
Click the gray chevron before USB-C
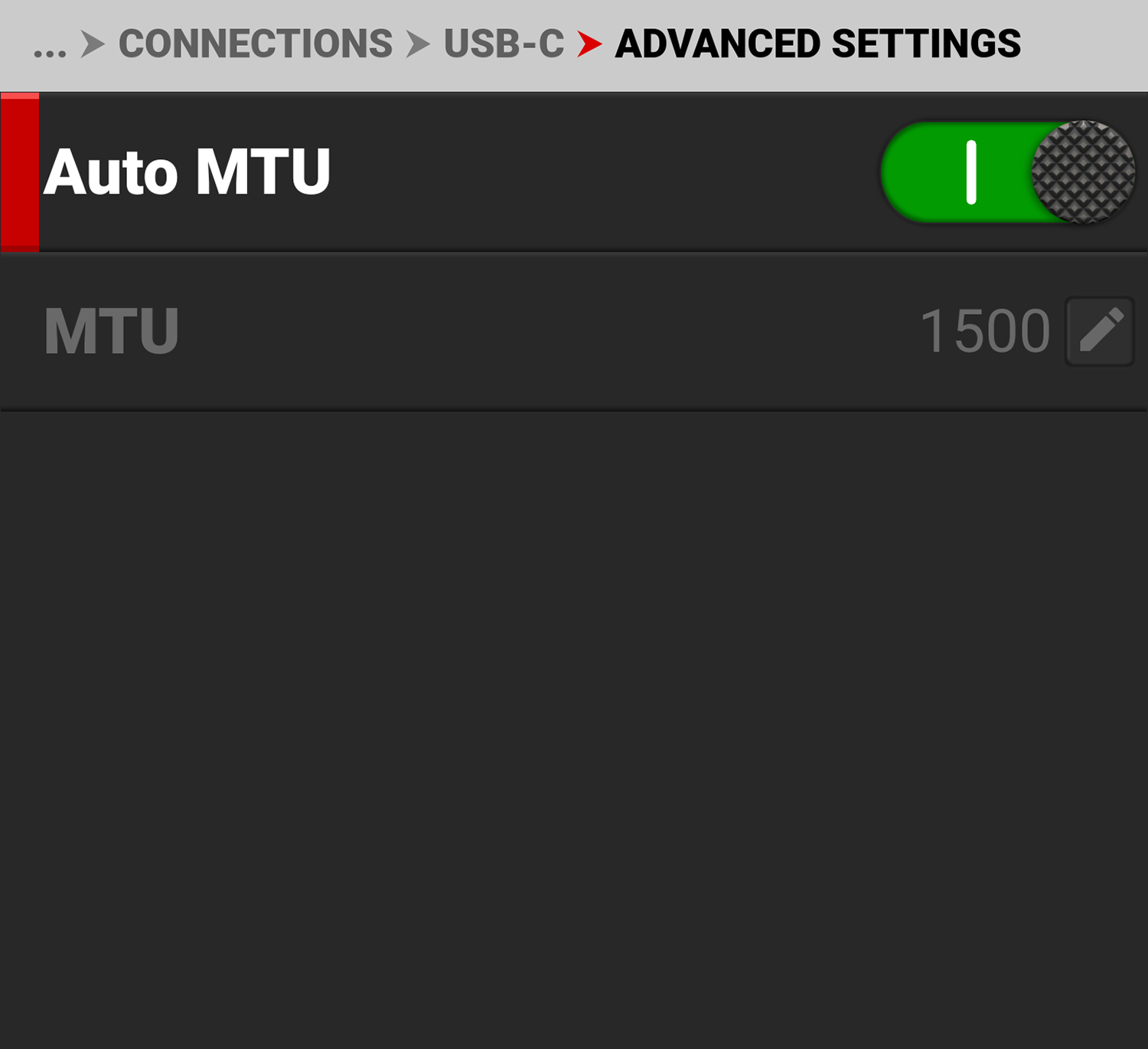[417, 44]
